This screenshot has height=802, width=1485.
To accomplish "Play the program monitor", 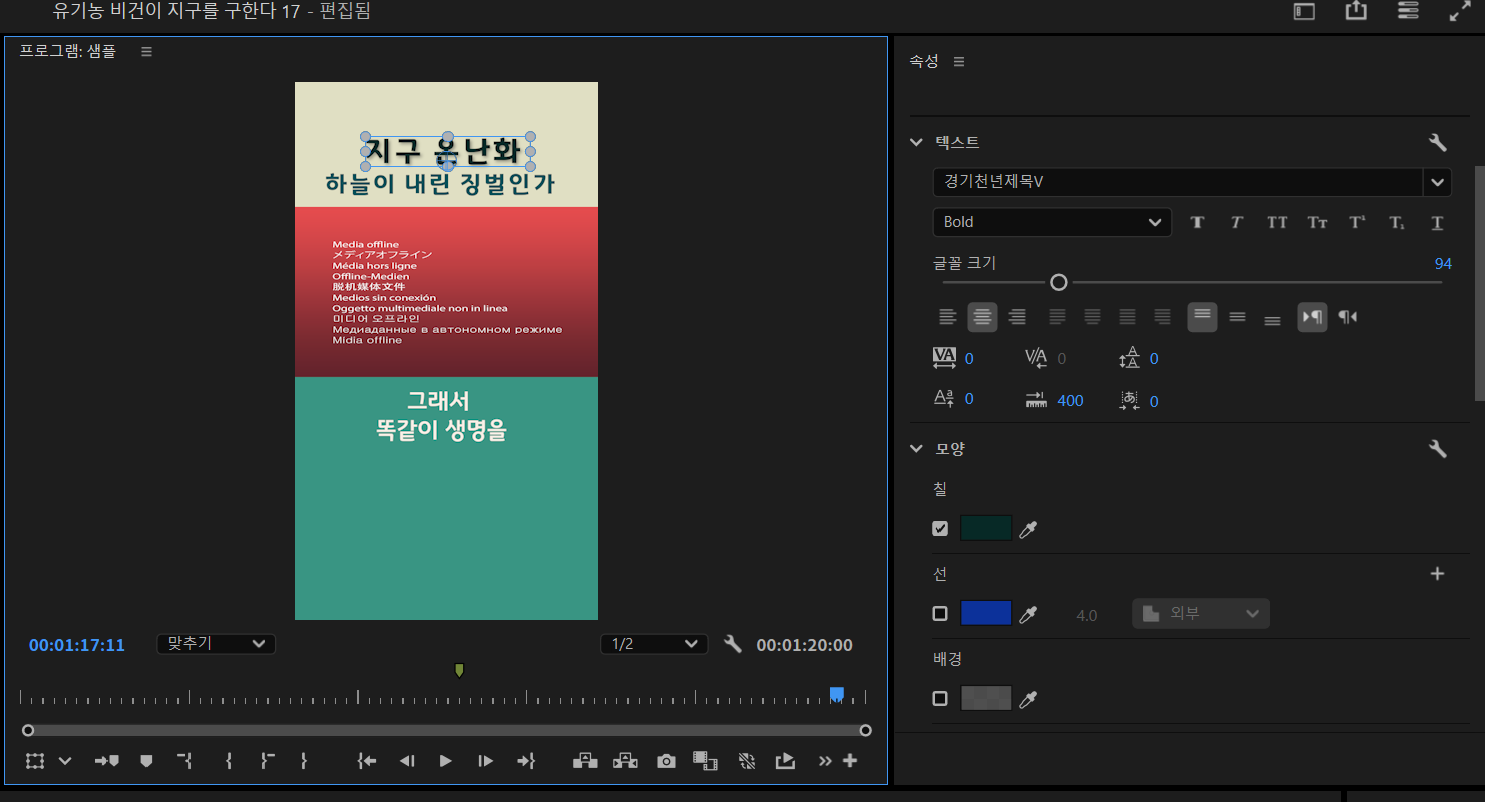I will (x=446, y=761).
